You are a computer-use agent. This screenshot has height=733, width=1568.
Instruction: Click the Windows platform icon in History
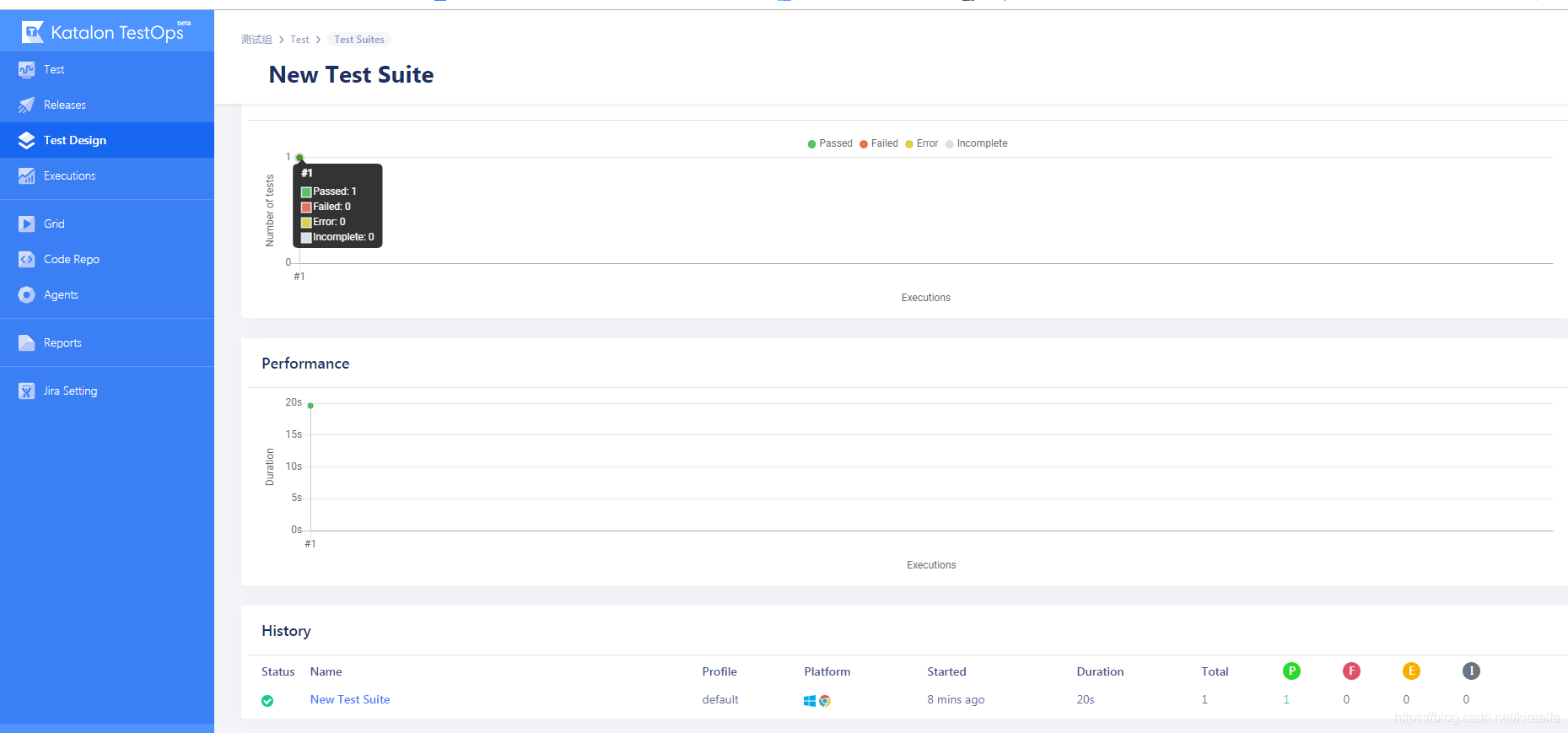(x=810, y=701)
